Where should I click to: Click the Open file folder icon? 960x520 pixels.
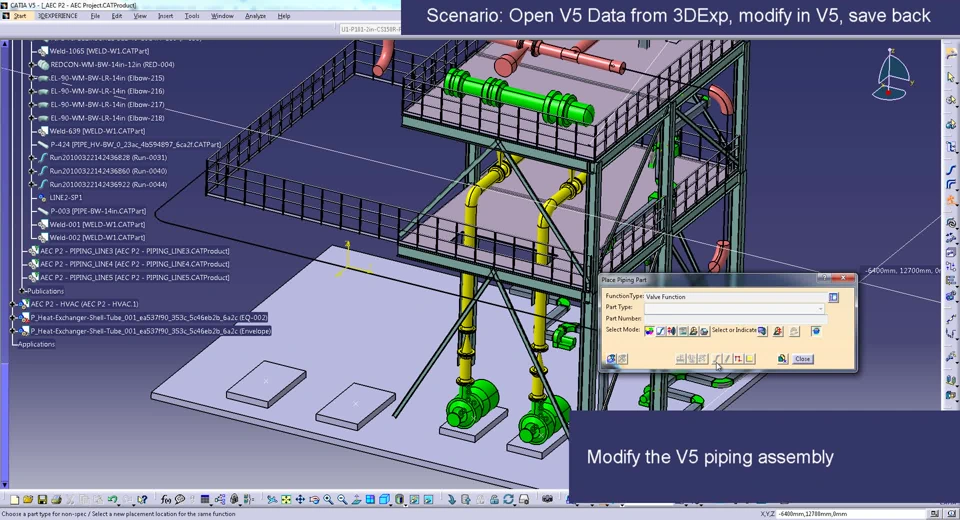pyautogui.click(x=28, y=500)
